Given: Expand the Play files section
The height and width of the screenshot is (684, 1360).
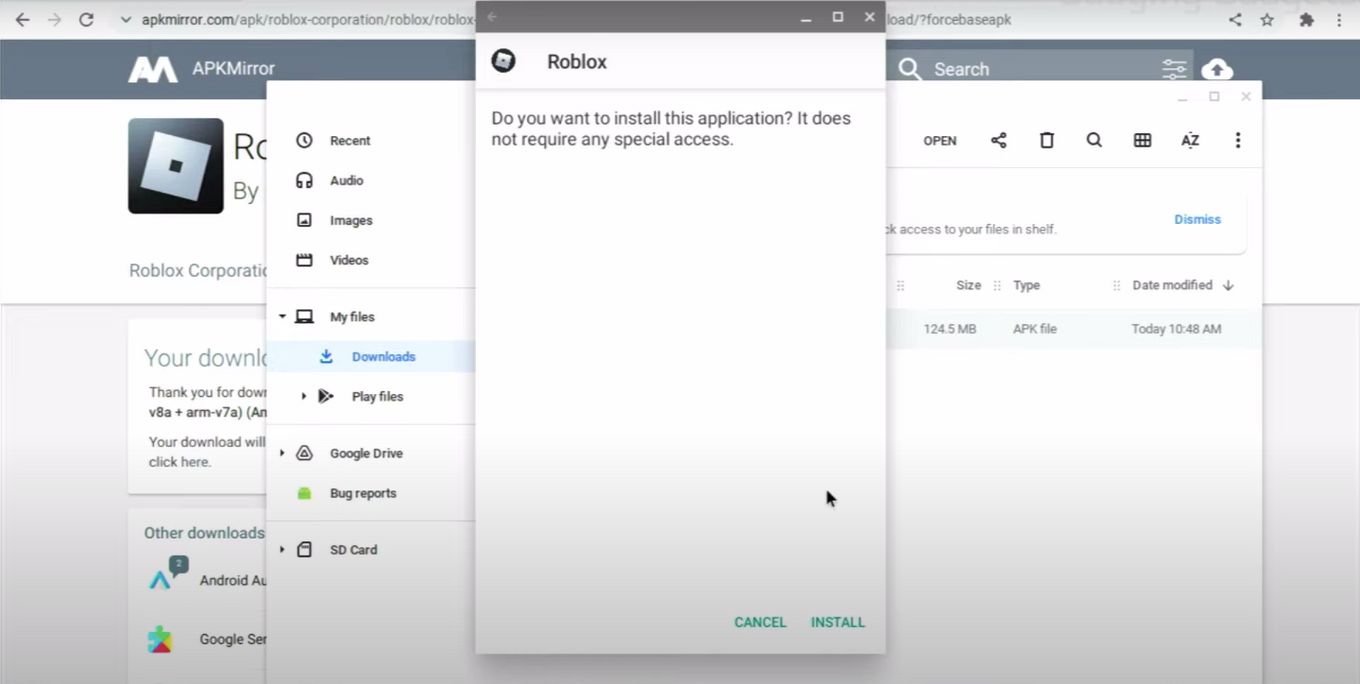Looking at the screenshot, I should click(x=303, y=396).
